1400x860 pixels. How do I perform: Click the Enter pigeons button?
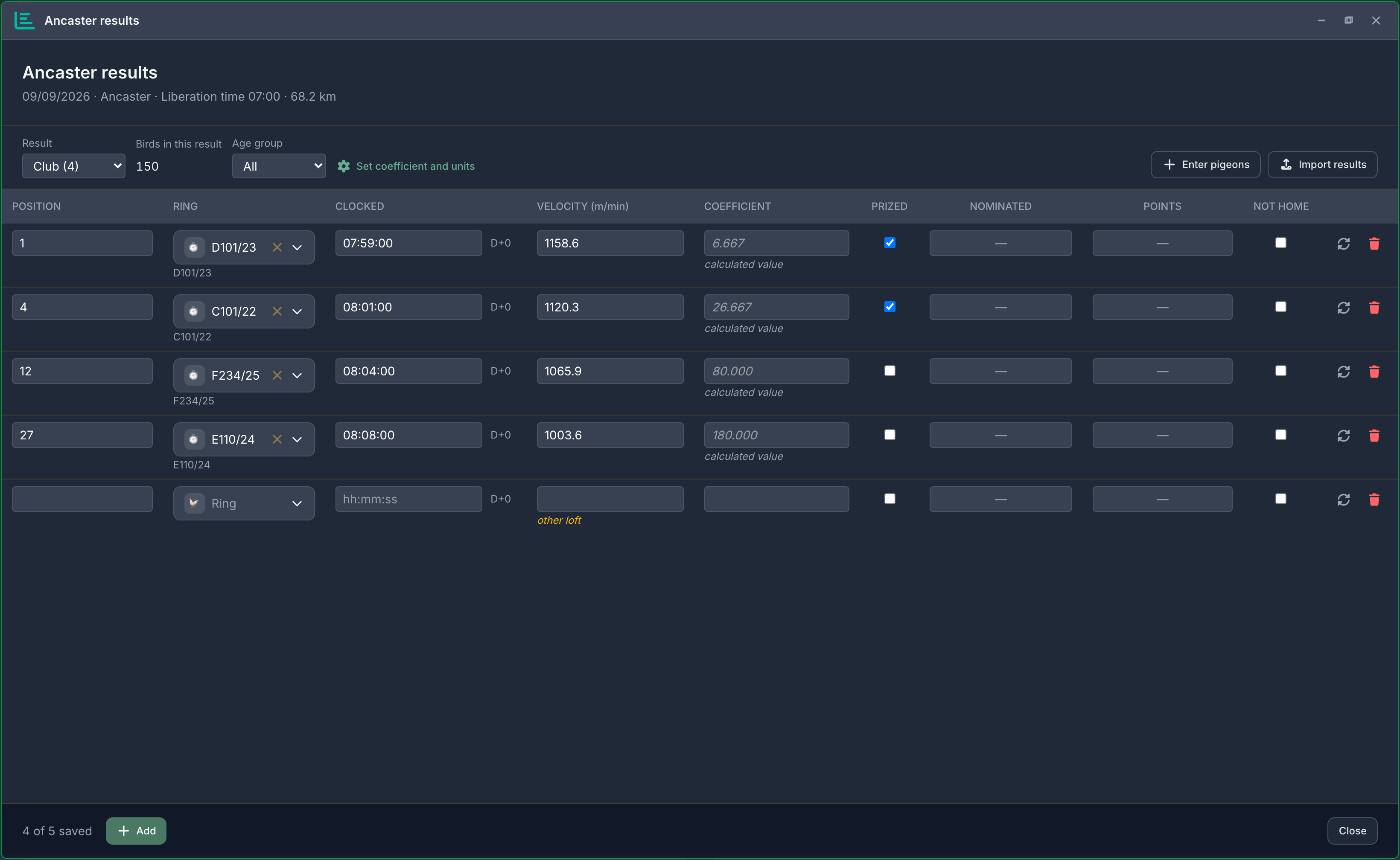1205,164
